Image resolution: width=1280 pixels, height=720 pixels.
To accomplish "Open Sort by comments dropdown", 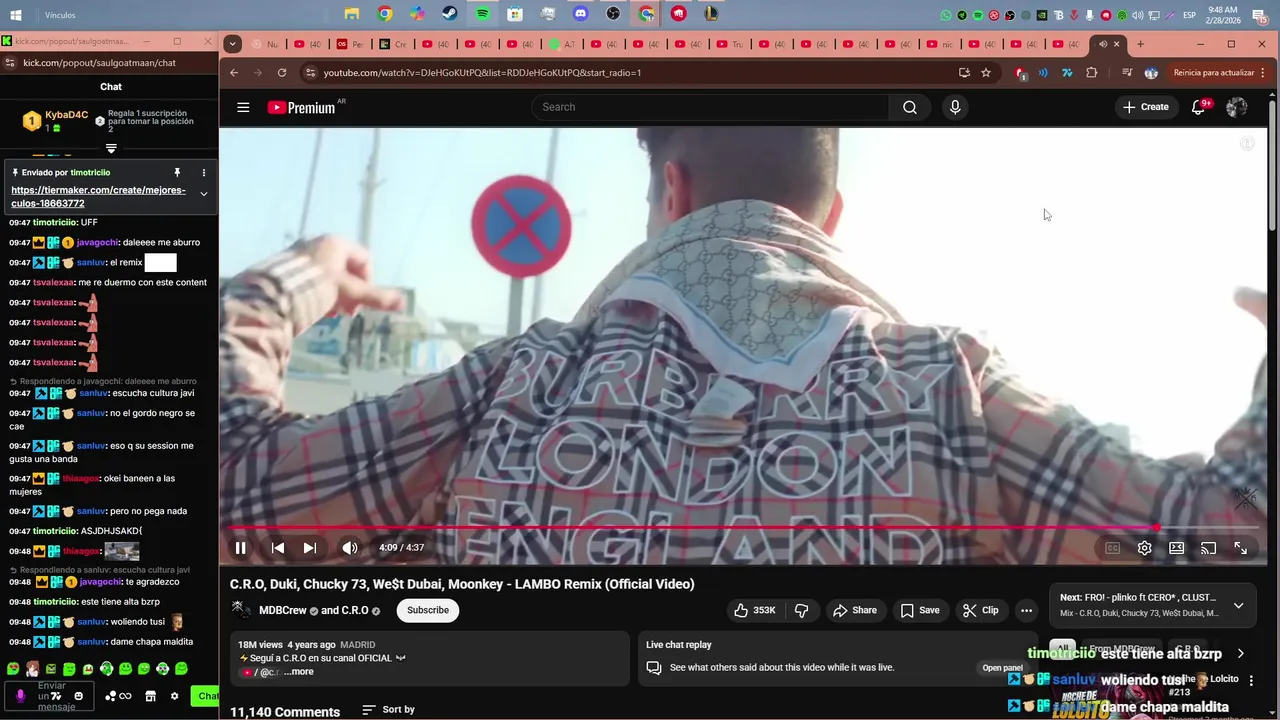I will 388,710.
